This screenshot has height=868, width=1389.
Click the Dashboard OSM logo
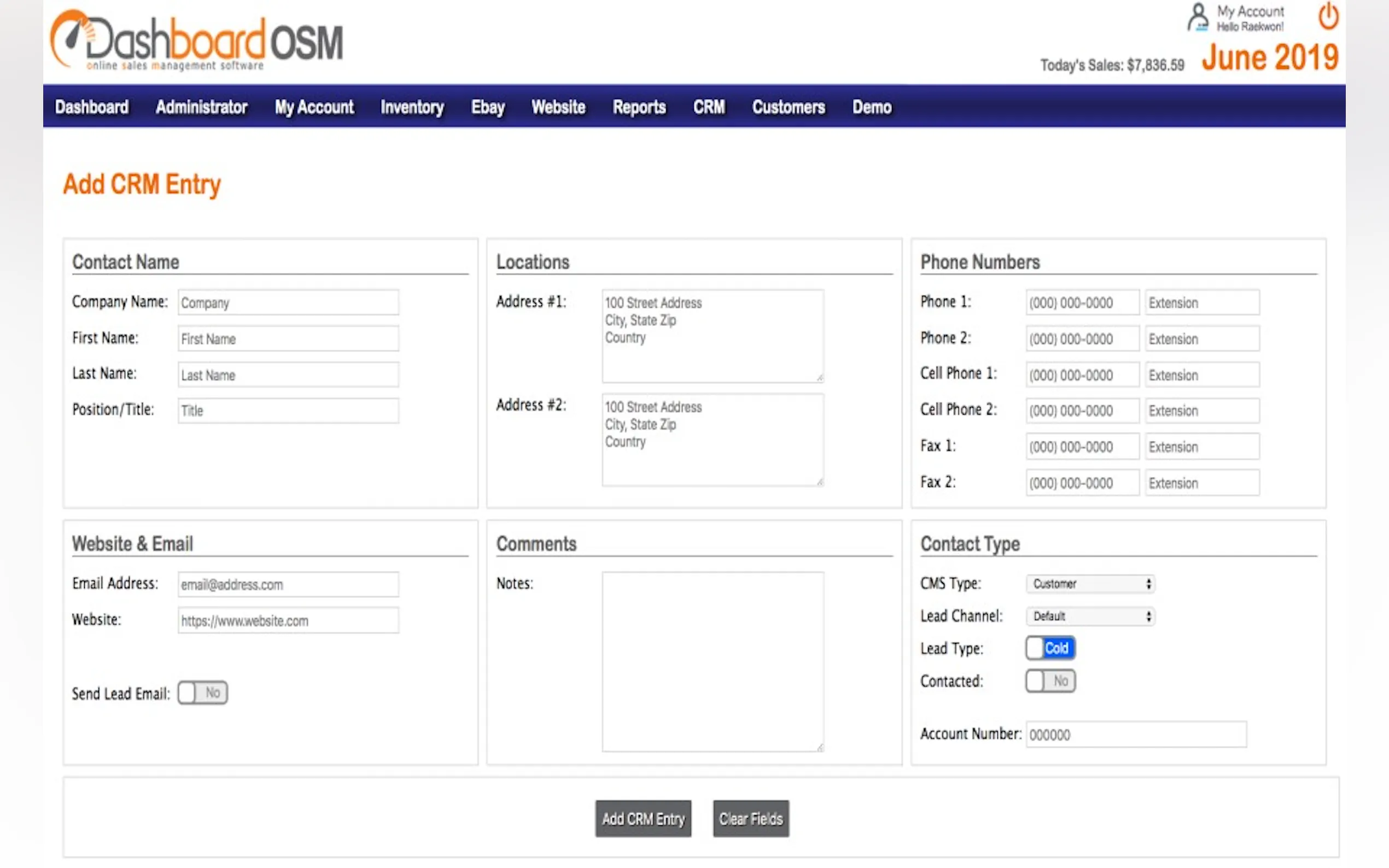point(196,42)
